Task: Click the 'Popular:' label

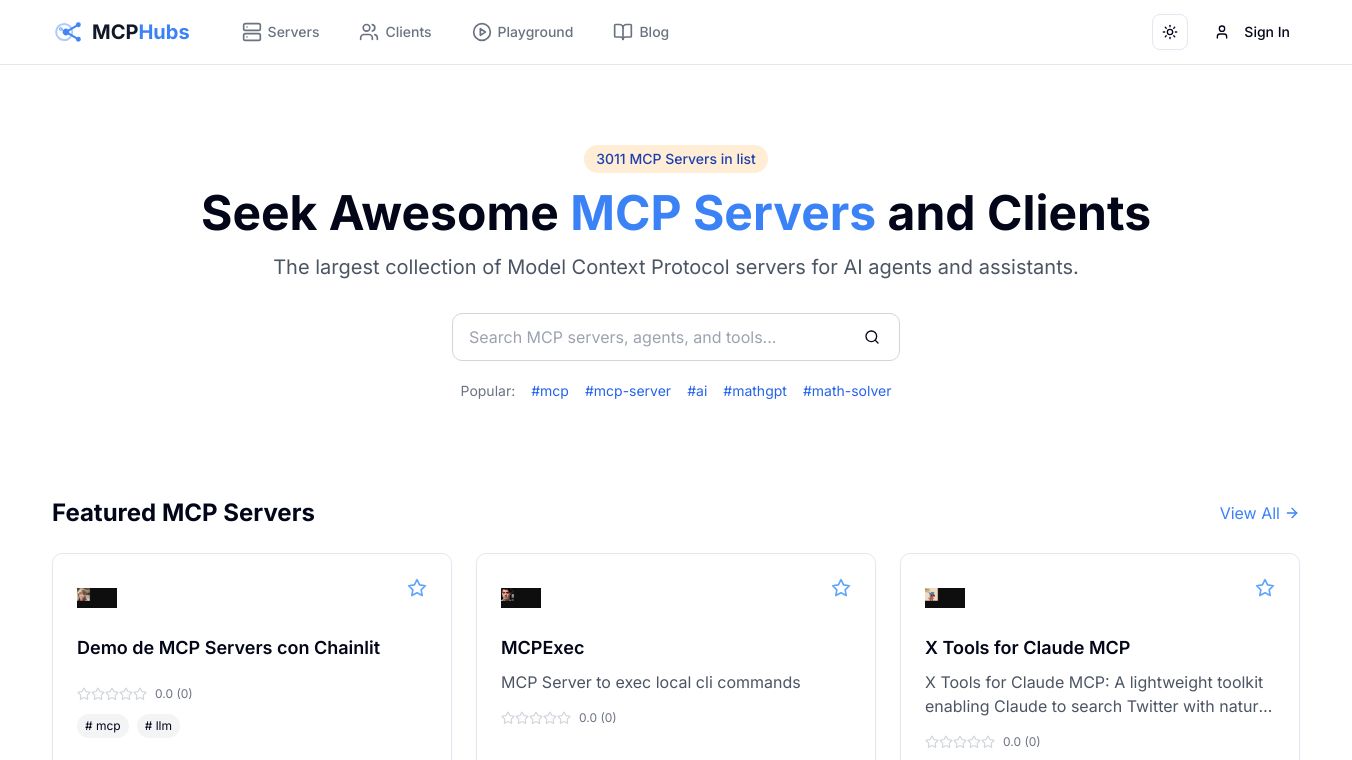Action: click(488, 391)
